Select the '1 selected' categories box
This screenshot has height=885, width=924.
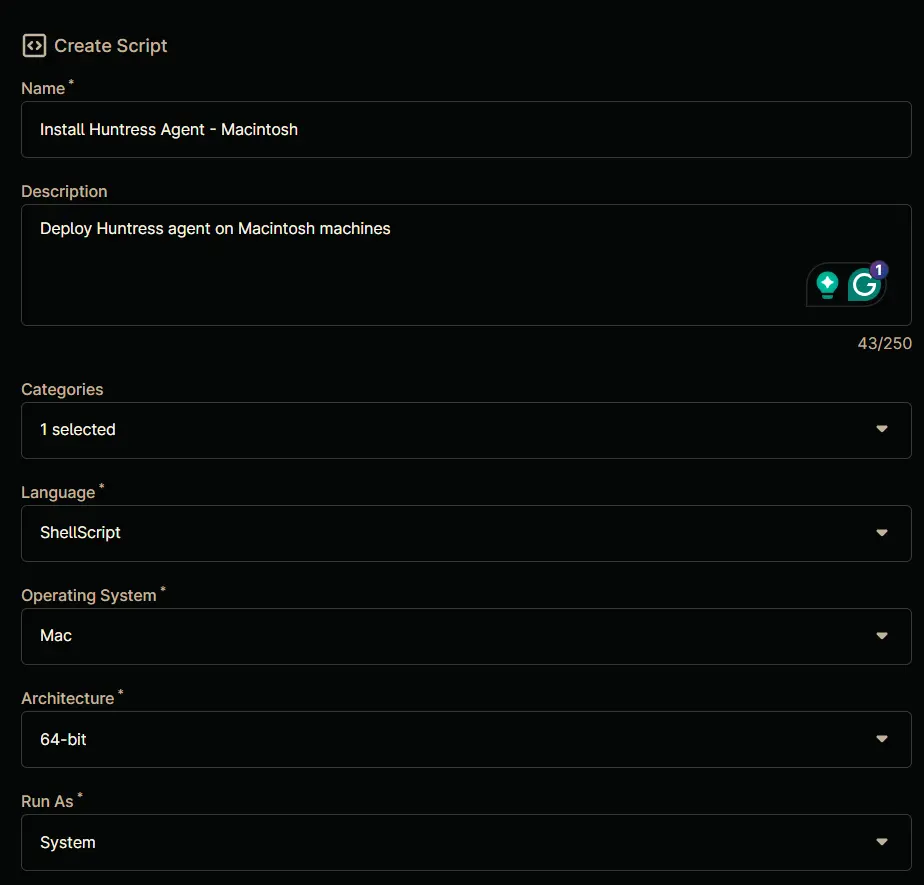coord(466,430)
